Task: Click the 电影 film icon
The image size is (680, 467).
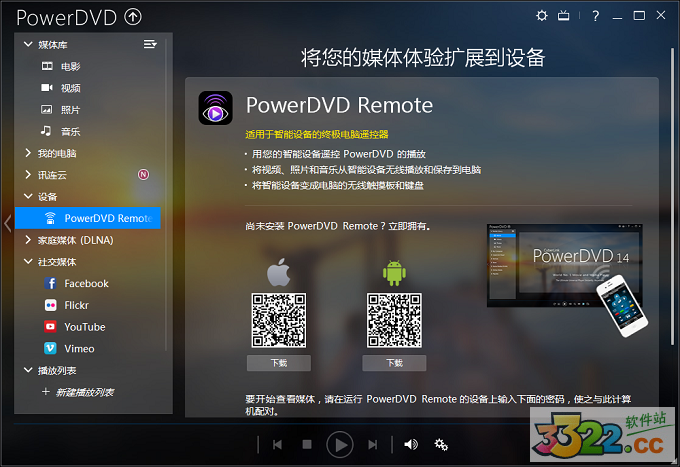Action: [x=47, y=66]
